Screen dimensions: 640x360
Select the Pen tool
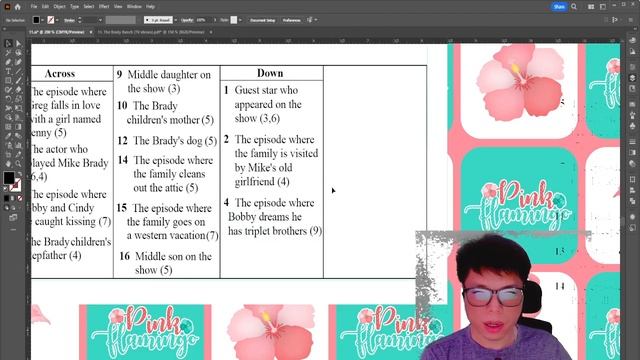click(8, 62)
